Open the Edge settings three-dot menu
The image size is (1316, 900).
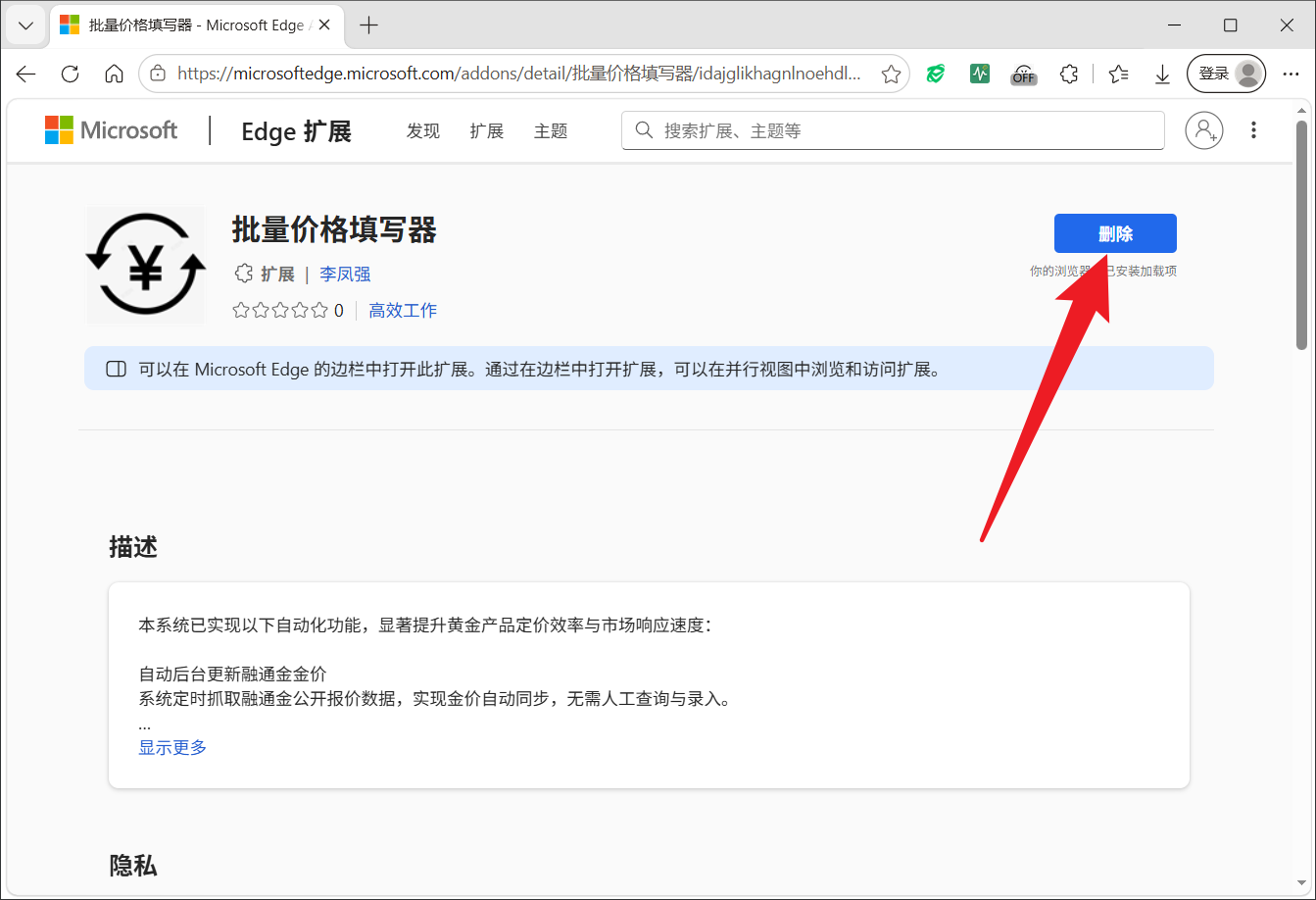(x=1291, y=74)
